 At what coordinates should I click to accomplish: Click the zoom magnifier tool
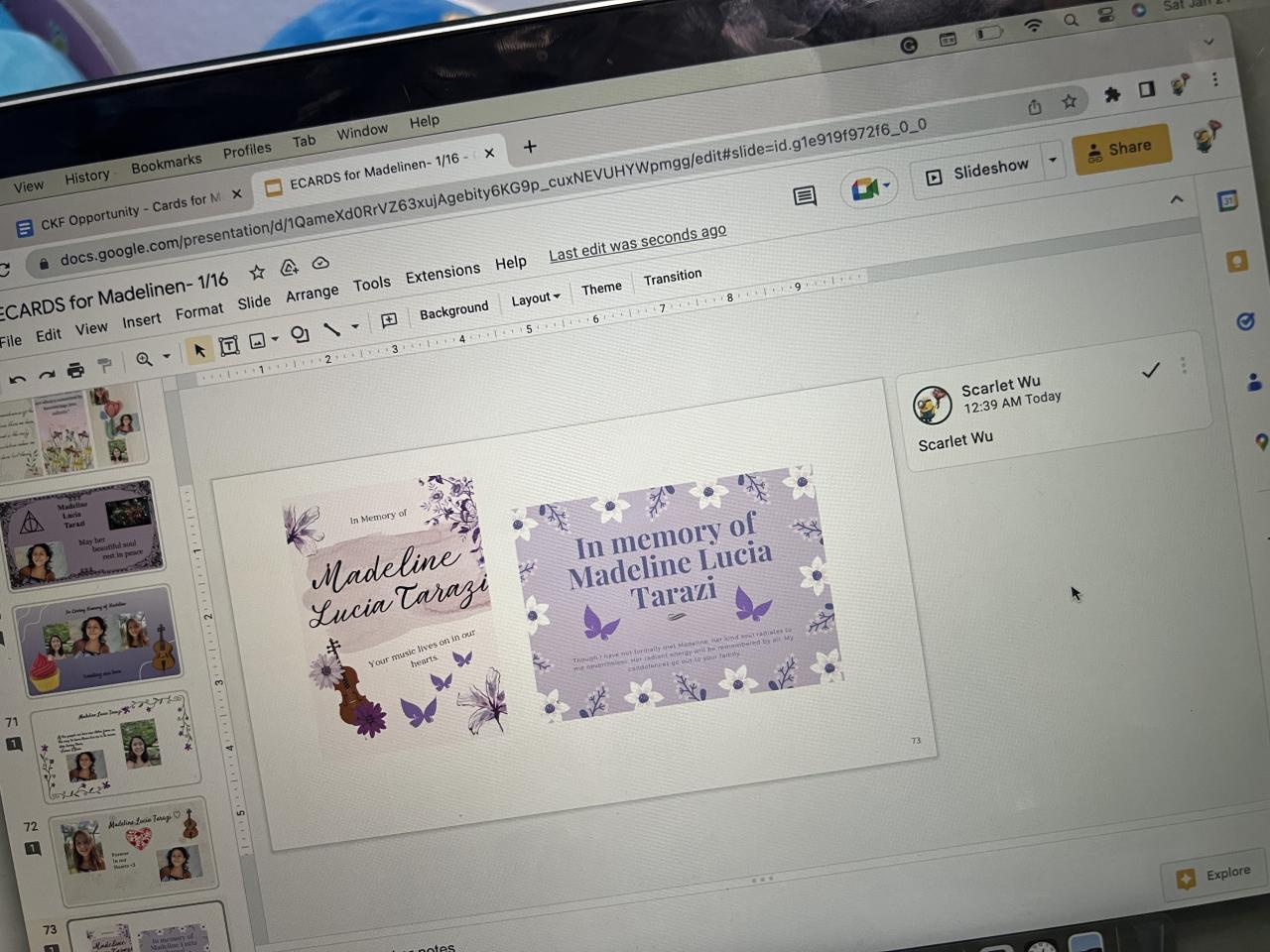click(x=144, y=360)
